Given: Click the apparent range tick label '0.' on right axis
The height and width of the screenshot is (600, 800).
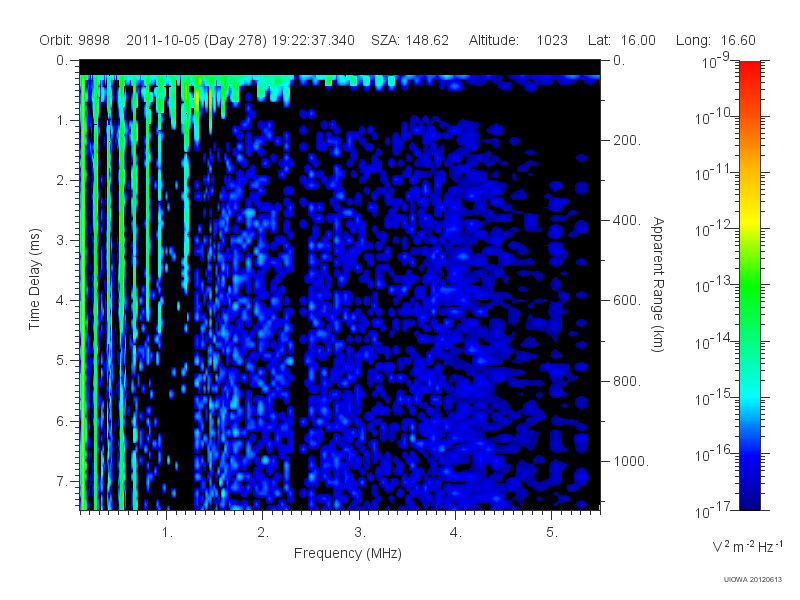Looking at the screenshot, I should click(619, 61).
